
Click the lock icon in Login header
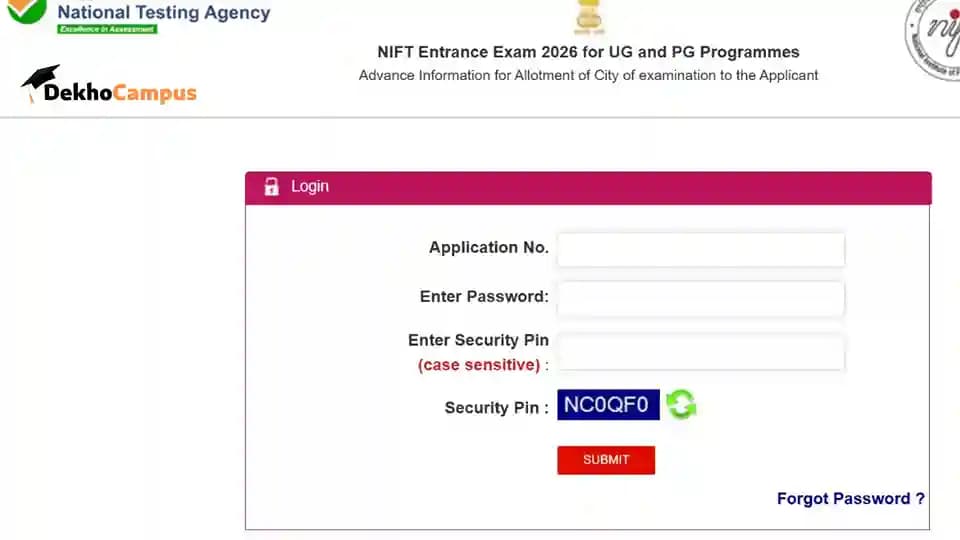[x=271, y=187]
